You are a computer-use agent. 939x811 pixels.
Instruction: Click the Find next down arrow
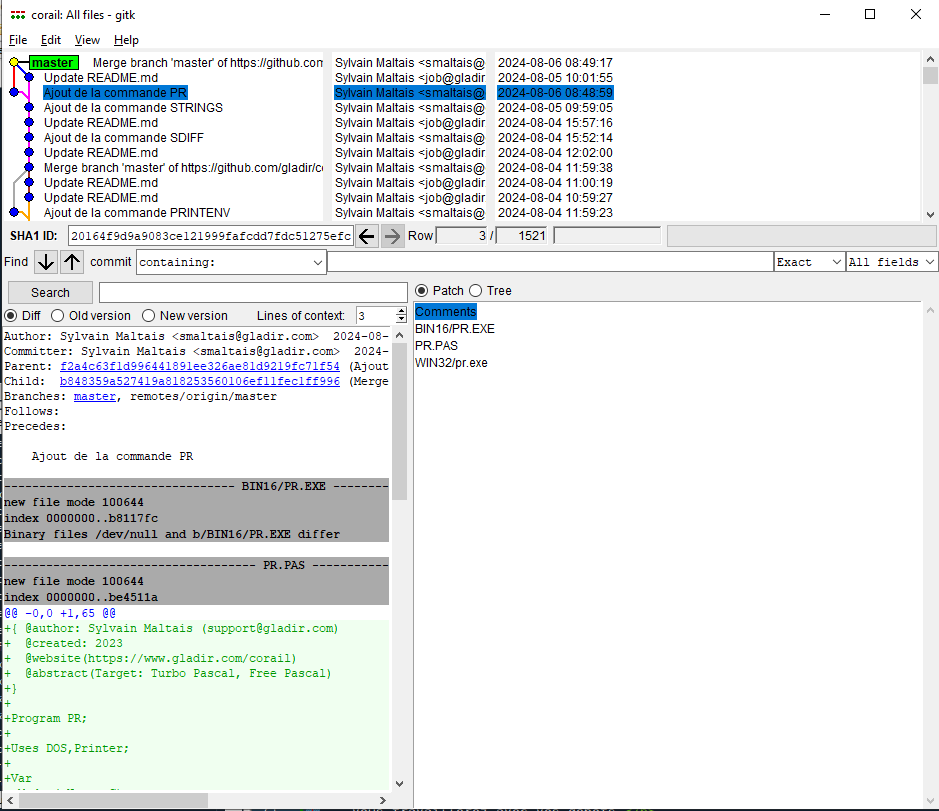tap(46, 262)
